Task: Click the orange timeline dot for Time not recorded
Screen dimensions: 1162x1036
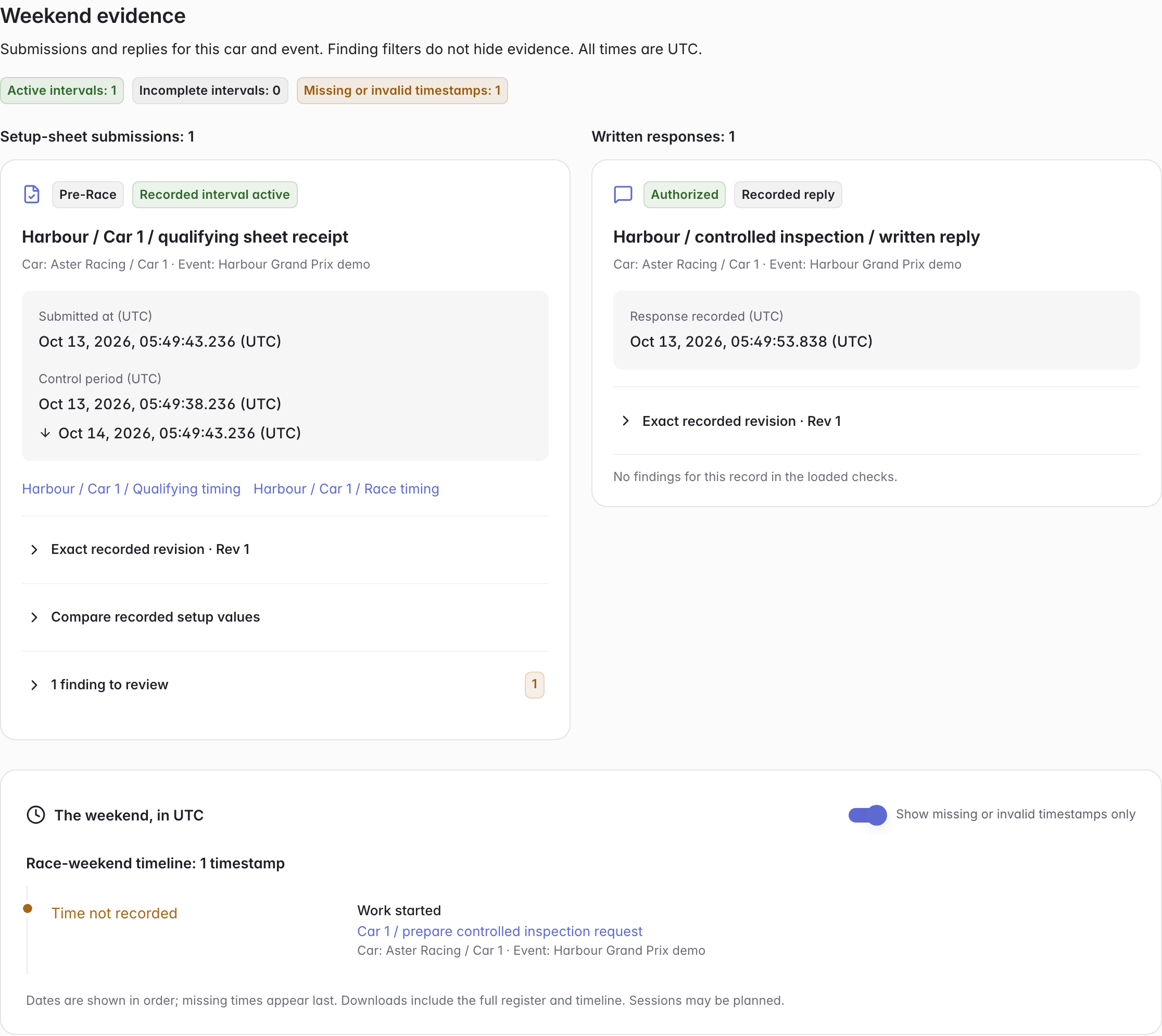Action: click(27, 909)
